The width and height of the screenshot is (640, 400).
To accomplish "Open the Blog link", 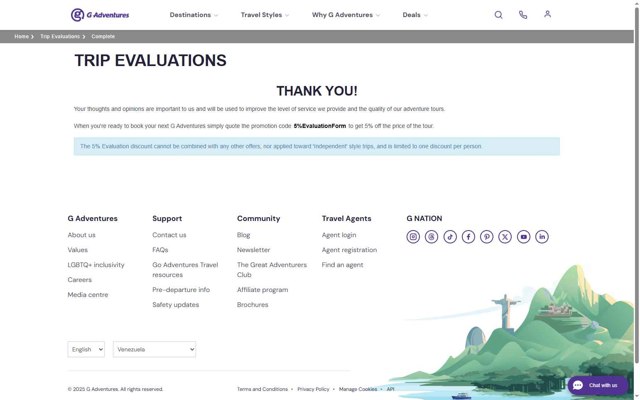I will click(x=243, y=235).
